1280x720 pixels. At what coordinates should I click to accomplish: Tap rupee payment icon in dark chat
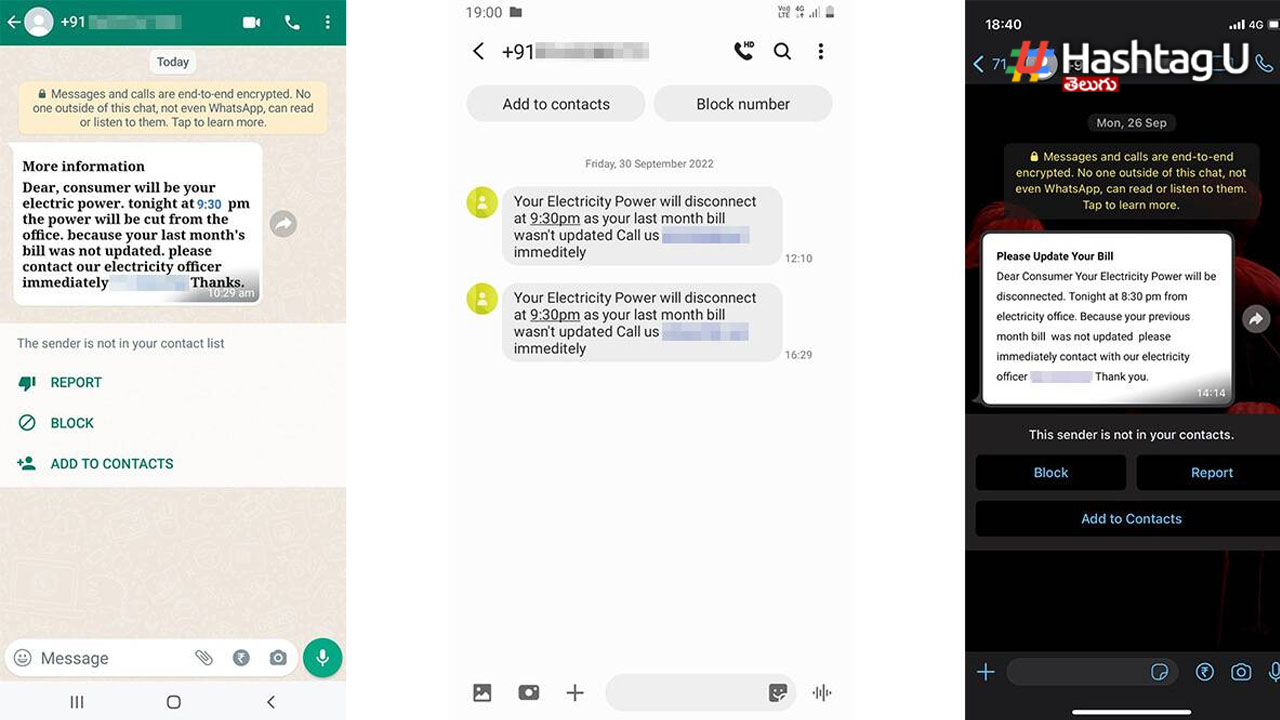coord(1203,672)
